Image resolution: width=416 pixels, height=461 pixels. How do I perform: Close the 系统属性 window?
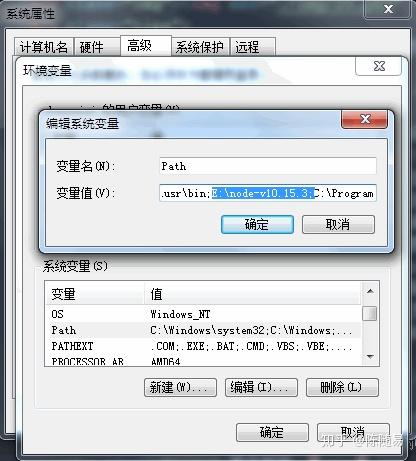click(388, 9)
